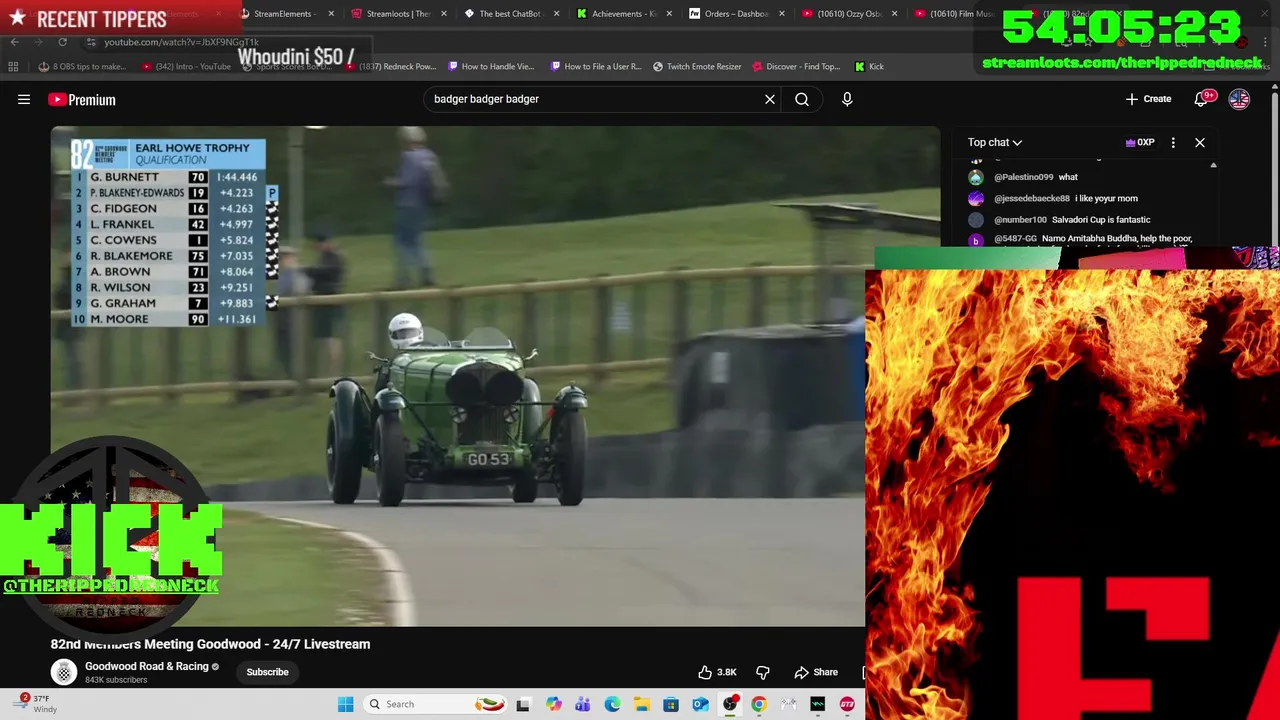This screenshot has height=720, width=1280.
Task: Select @jessedebaecke88 chat message
Action: 1066,198
